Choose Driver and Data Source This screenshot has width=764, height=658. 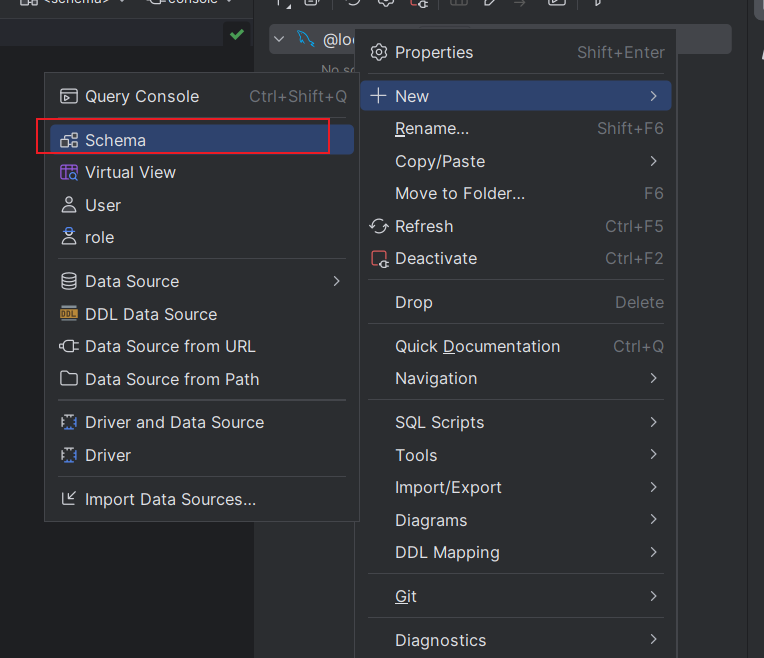coord(174,422)
